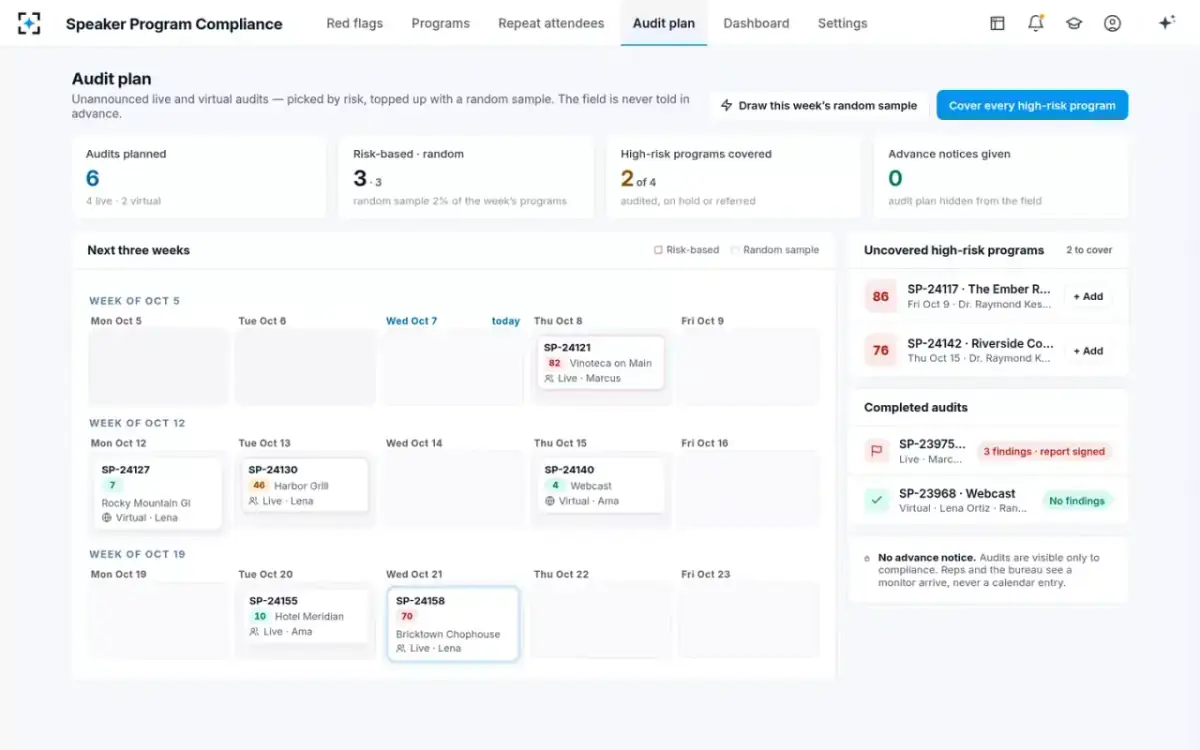Open the user profile icon

(x=1112, y=23)
